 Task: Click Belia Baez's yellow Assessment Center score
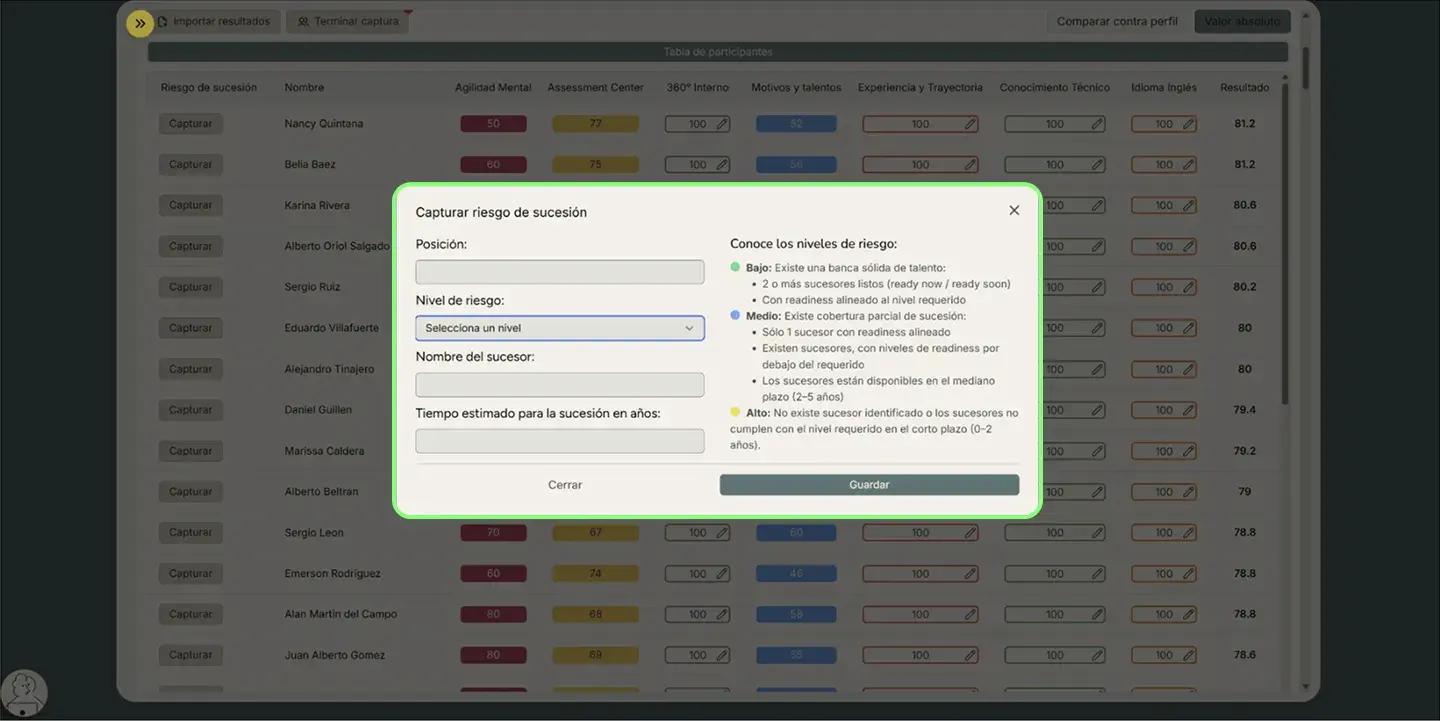coord(595,165)
